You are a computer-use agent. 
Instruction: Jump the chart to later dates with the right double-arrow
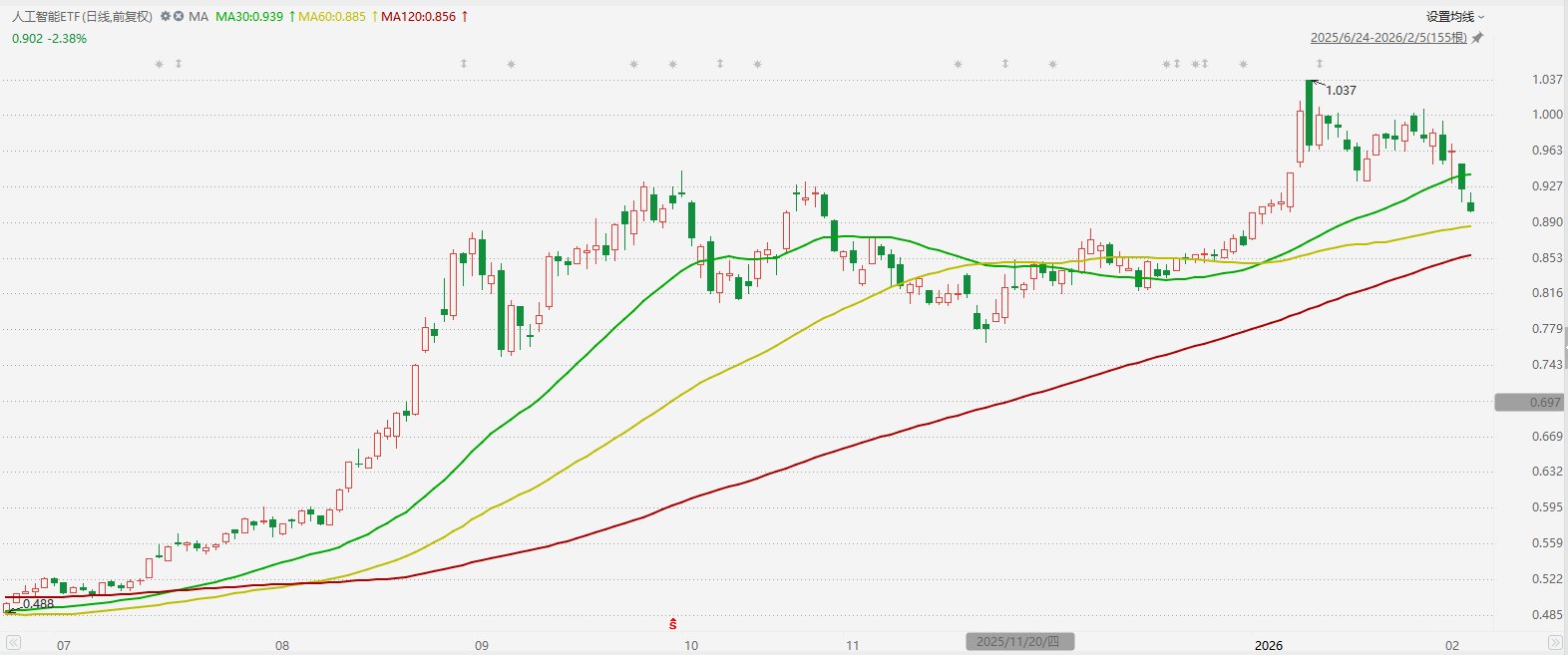[1554, 643]
